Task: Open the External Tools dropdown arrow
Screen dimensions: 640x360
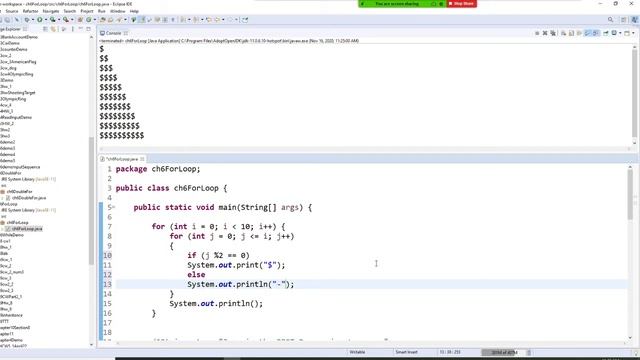Action: (x=72, y=20)
